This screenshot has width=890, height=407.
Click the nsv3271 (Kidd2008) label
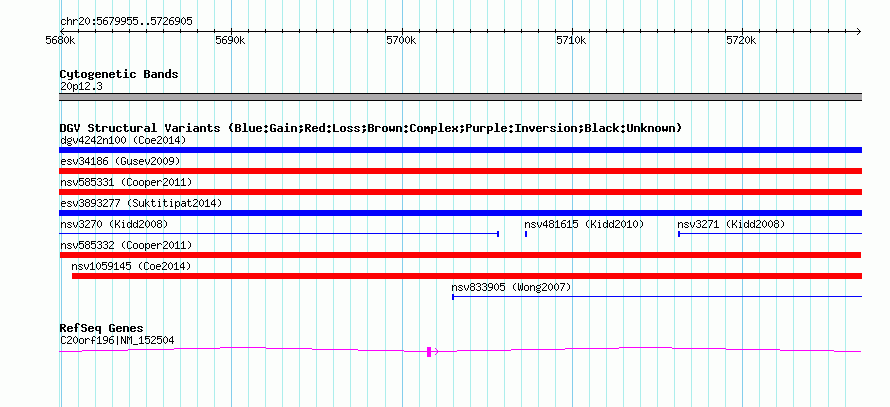click(x=731, y=224)
